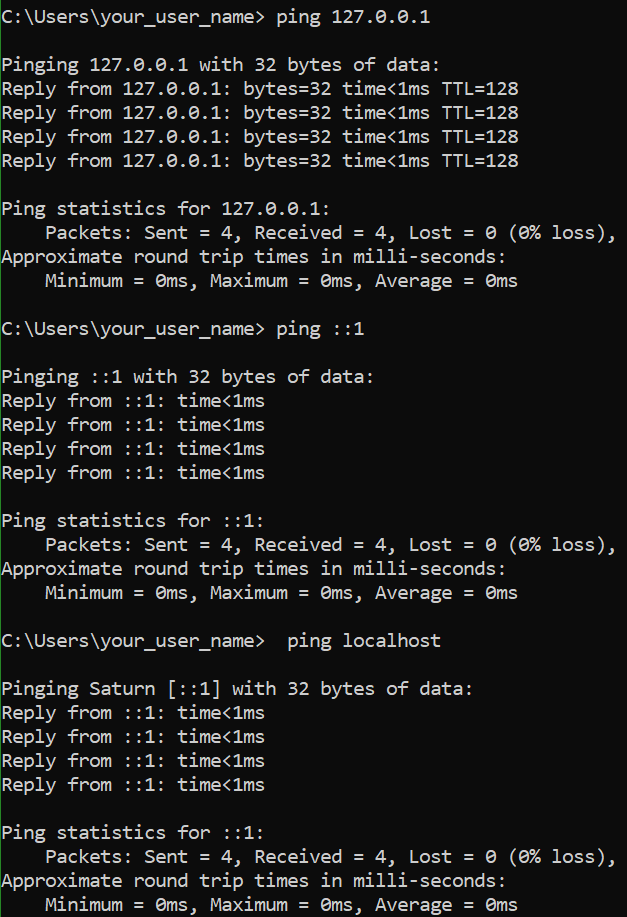This screenshot has height=917, width=627.
Task: Click the 'ping ::1' command text
Action: 320,329
